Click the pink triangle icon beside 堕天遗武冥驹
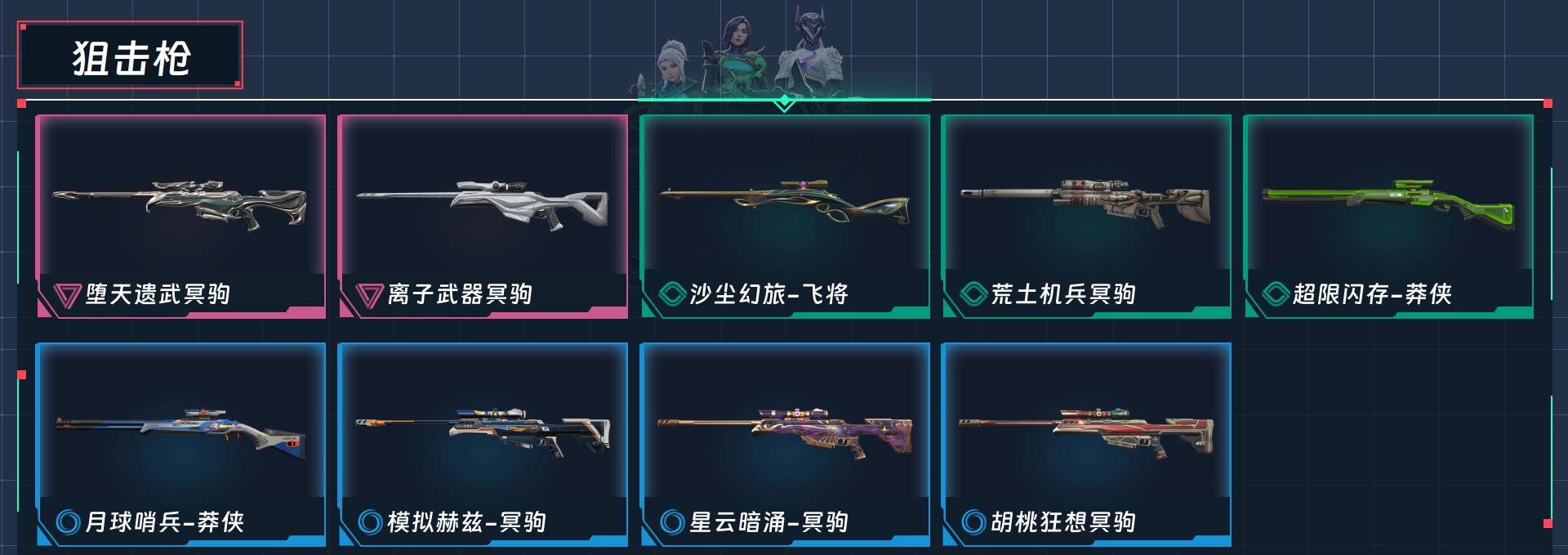 click(x=66, y=294)
